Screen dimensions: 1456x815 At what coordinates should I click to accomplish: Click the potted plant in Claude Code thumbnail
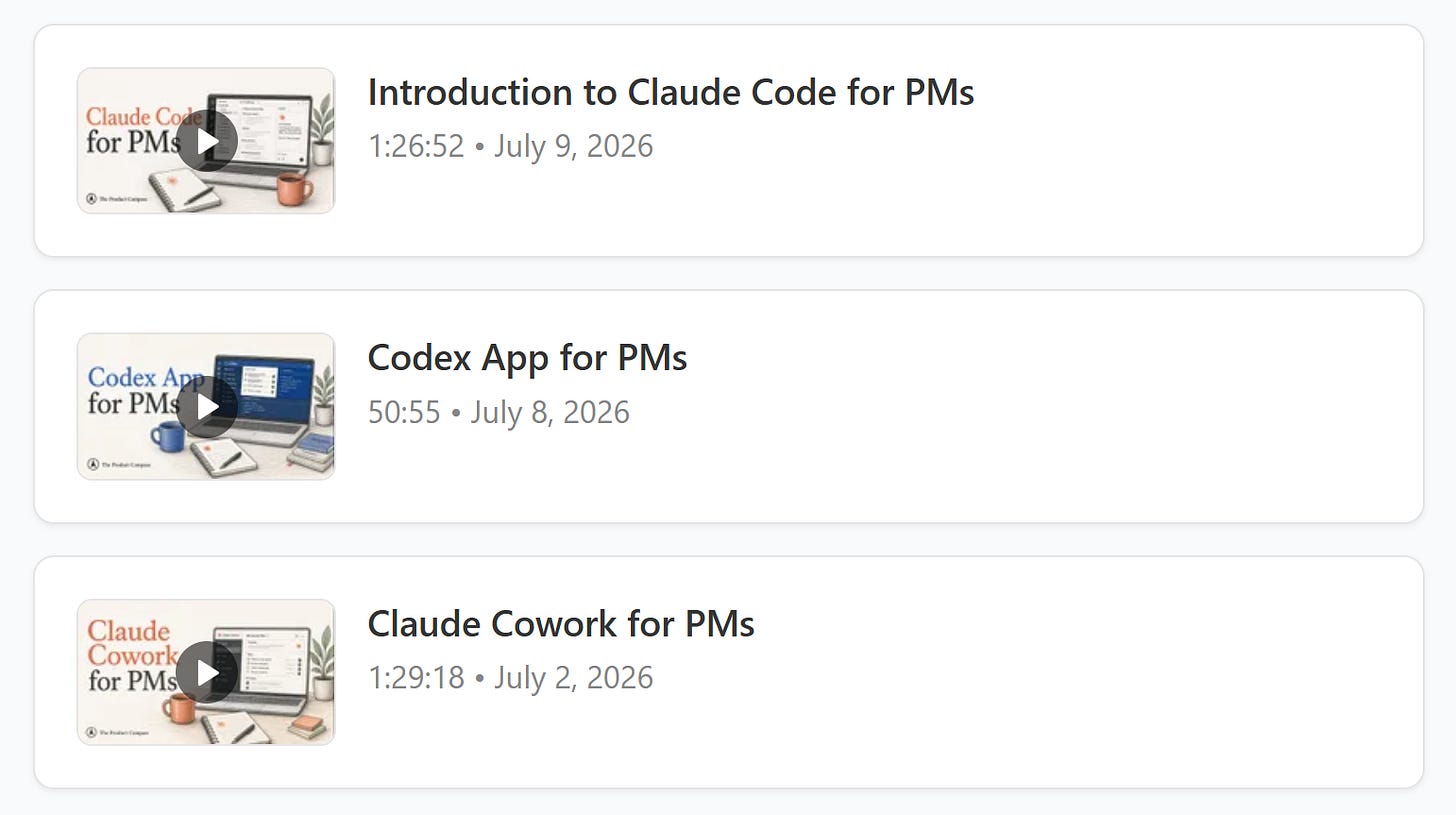(x=320, y=134)
